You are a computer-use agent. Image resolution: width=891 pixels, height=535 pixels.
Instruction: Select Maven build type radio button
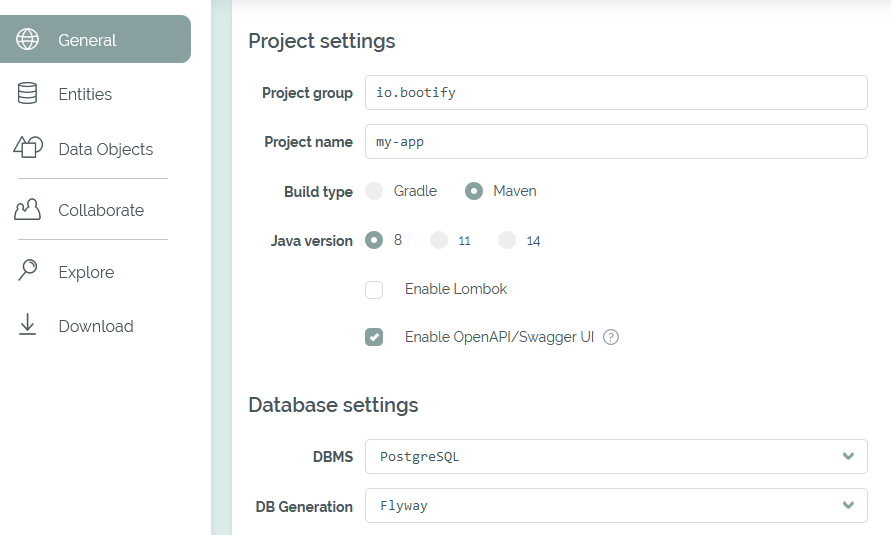point(474,191)
